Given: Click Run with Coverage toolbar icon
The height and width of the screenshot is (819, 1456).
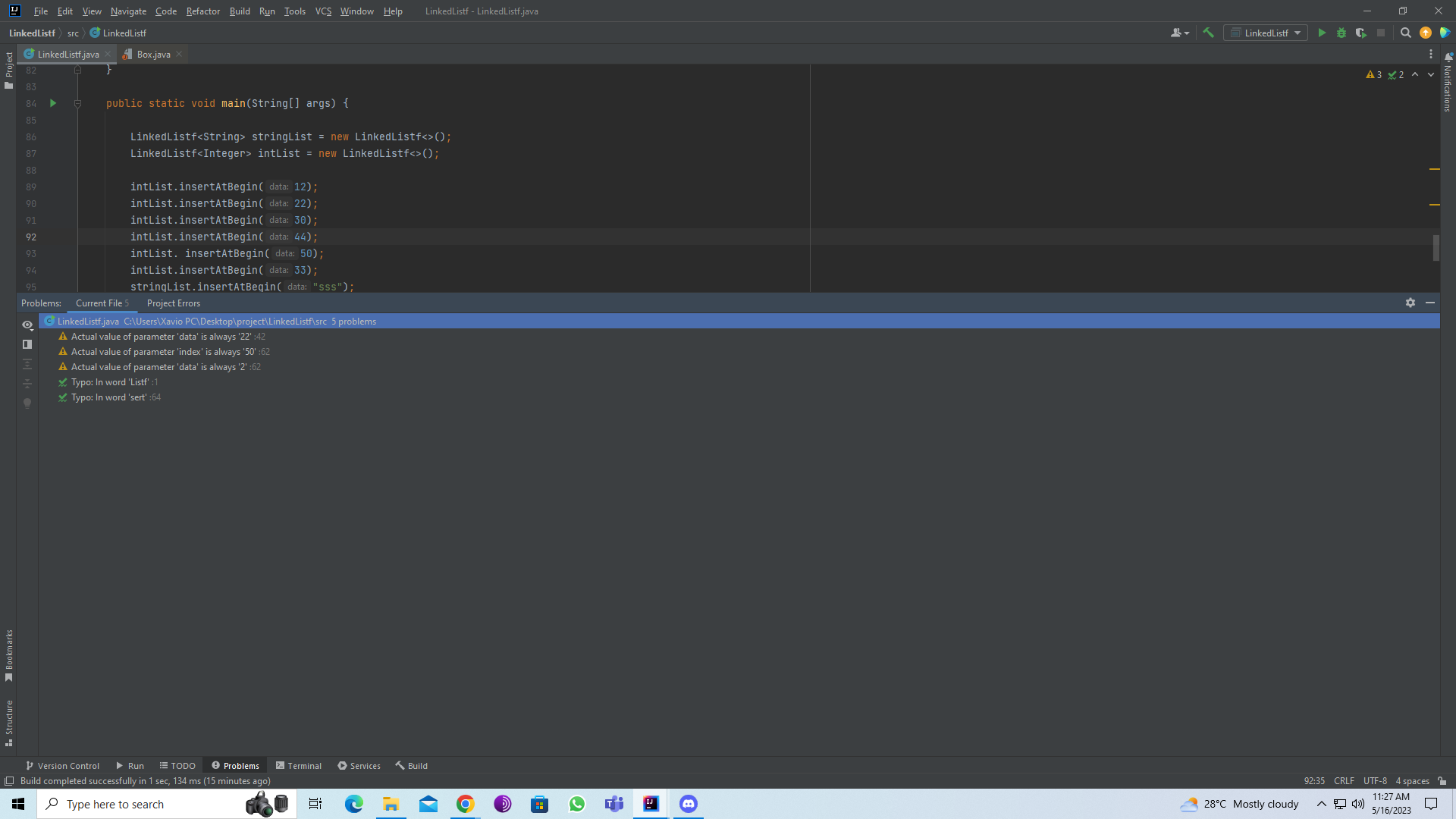Looking at the screenshot, I should pos(1361,33).
